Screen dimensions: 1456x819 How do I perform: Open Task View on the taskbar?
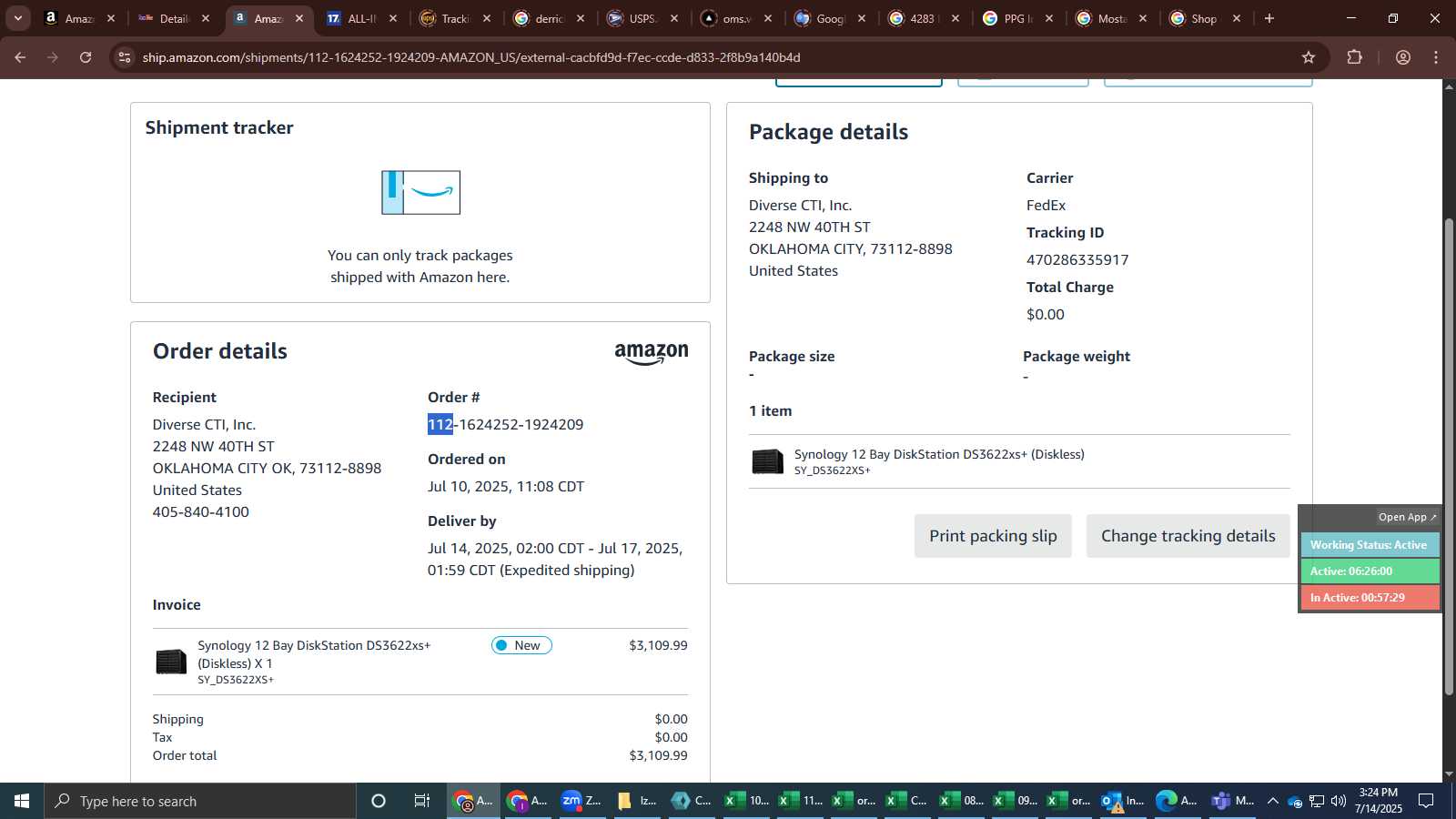(422, 801)
